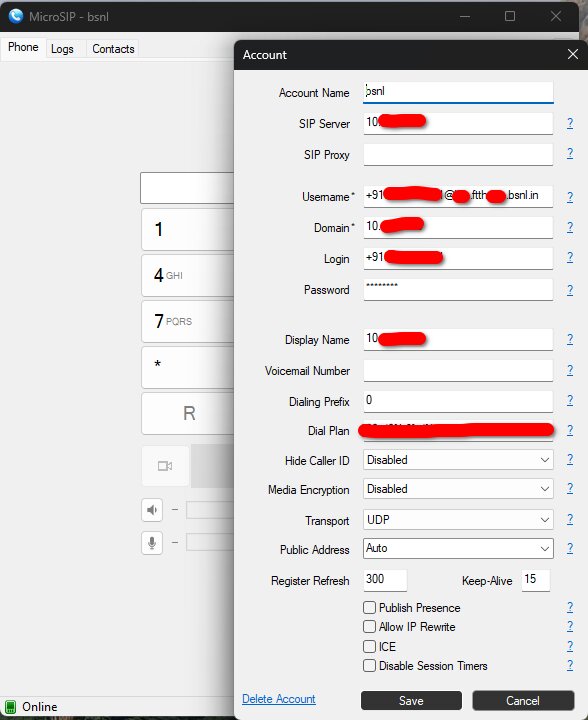The width and height of the screenshot is (588, 720).
Task: Click the video call camera icon
Action: tap(165, 466)
